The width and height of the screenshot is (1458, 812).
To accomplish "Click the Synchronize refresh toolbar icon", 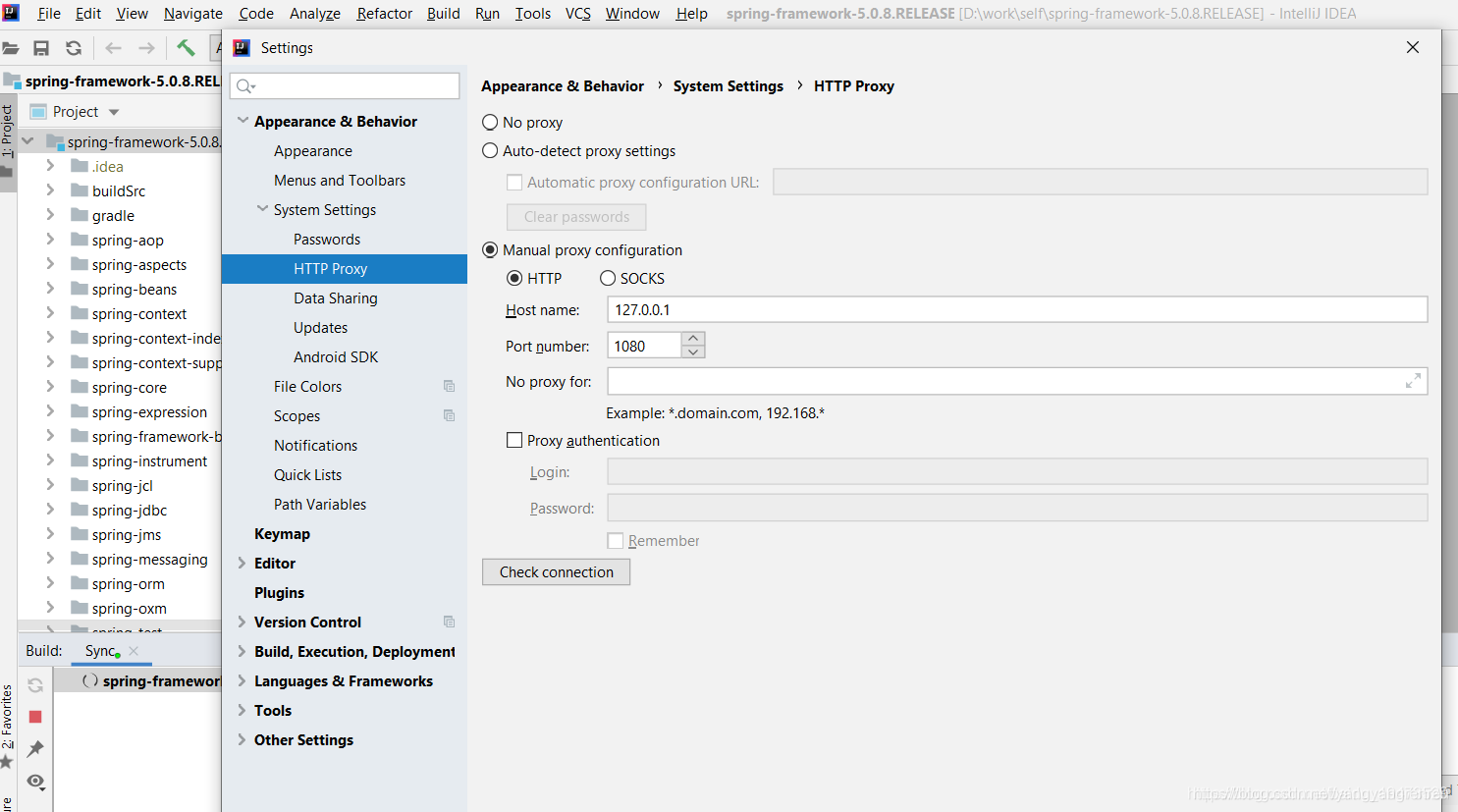I will pyautogui.click(x=74, y=48).
